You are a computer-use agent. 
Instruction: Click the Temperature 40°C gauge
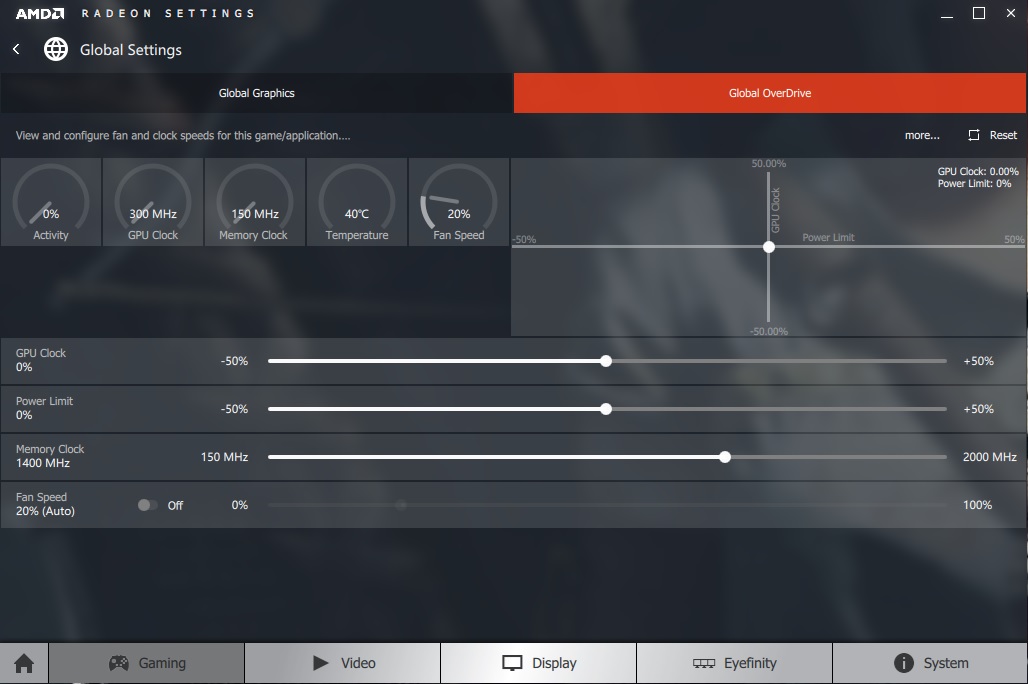(357, 202)
